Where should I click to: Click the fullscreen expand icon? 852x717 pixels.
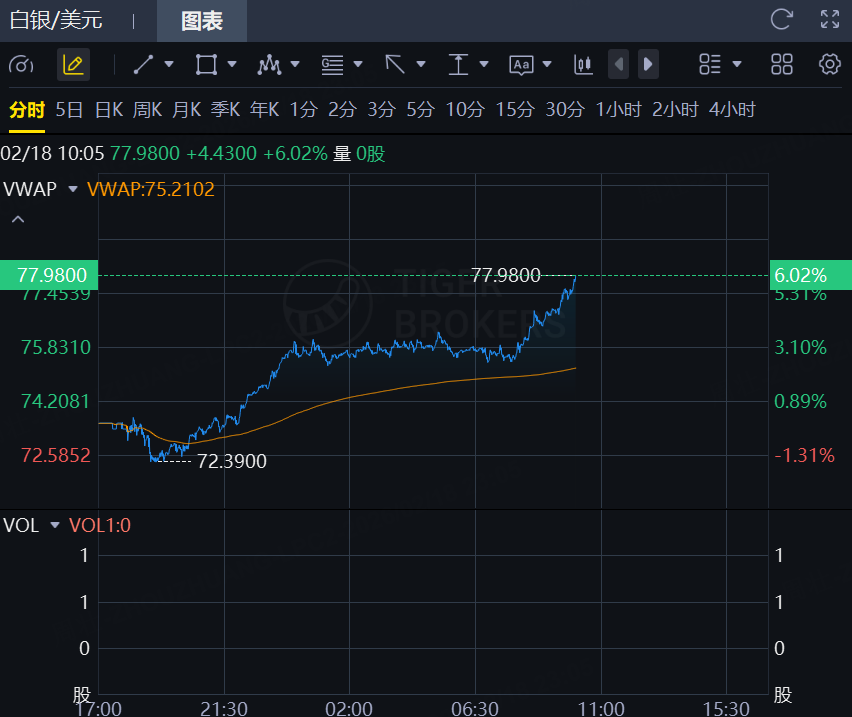click(x=829, y=19)
